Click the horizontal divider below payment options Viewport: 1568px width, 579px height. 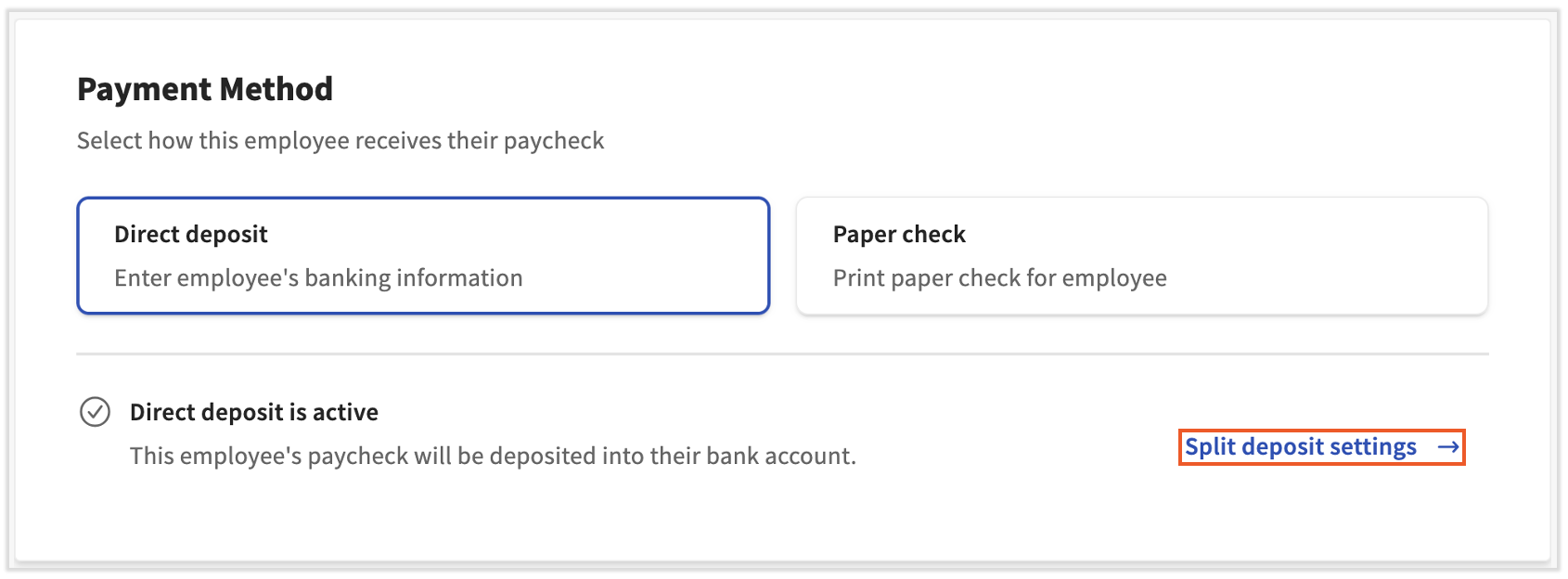(x=782, y=354)
